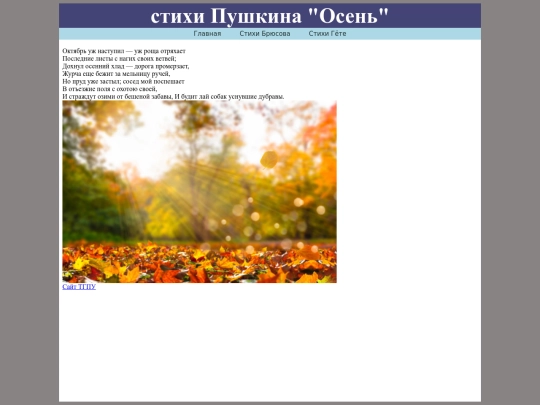540x405 pixels.
Task: Click the line starting Но пруд уже застыл
Action: click(124, 81)
